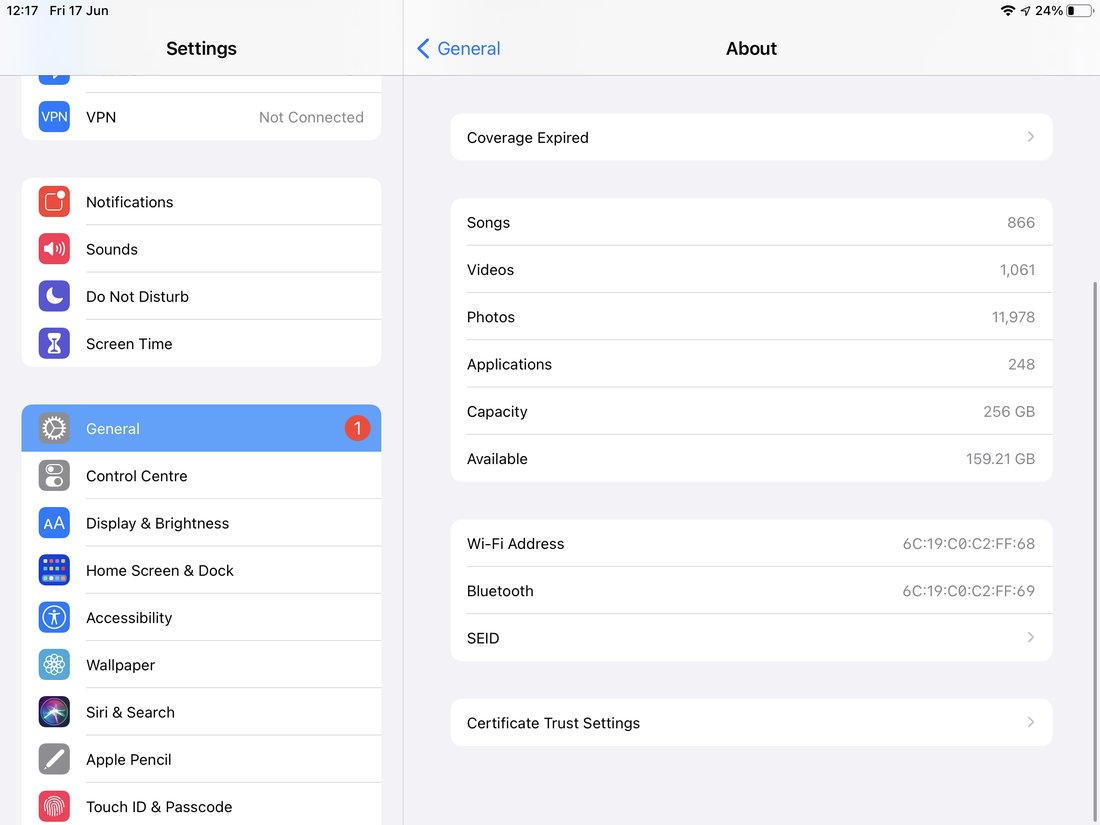The image size is (1100, 825).
Task: Tap the Notifications icon
Action: click(x=54, y=202)
